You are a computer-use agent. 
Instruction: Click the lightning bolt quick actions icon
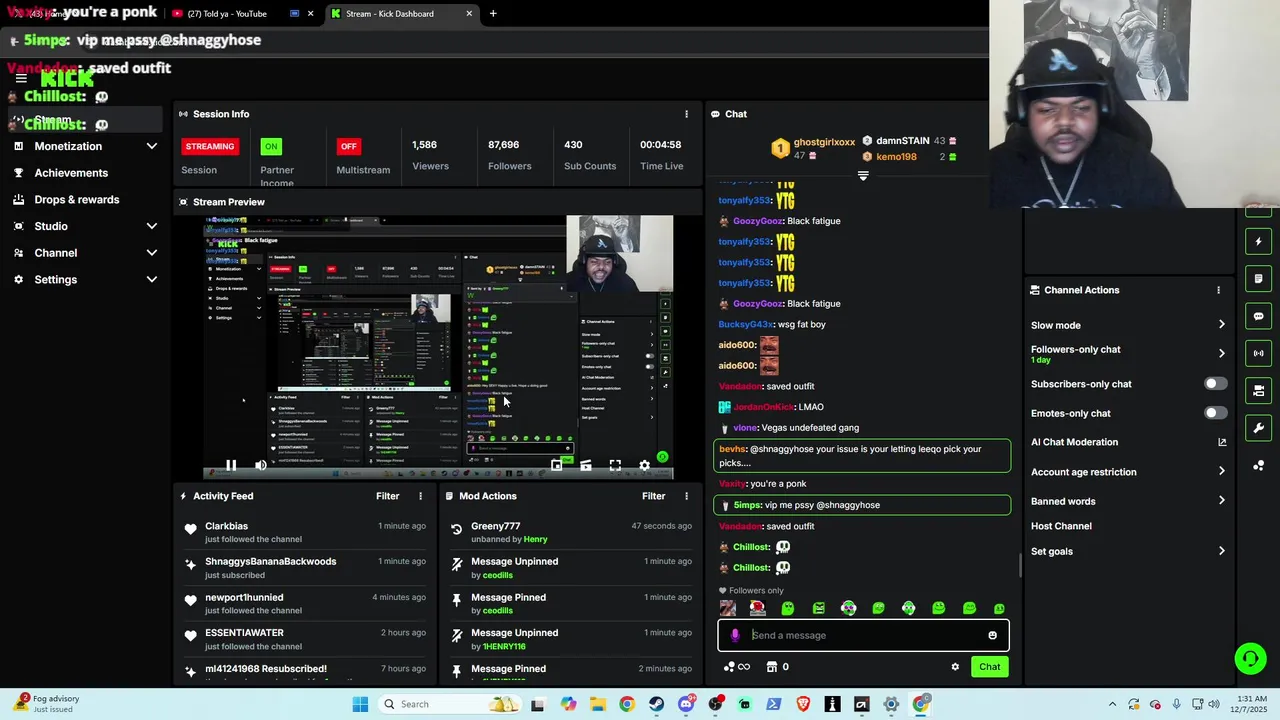pyautogui.click(x=1259, y=241)
